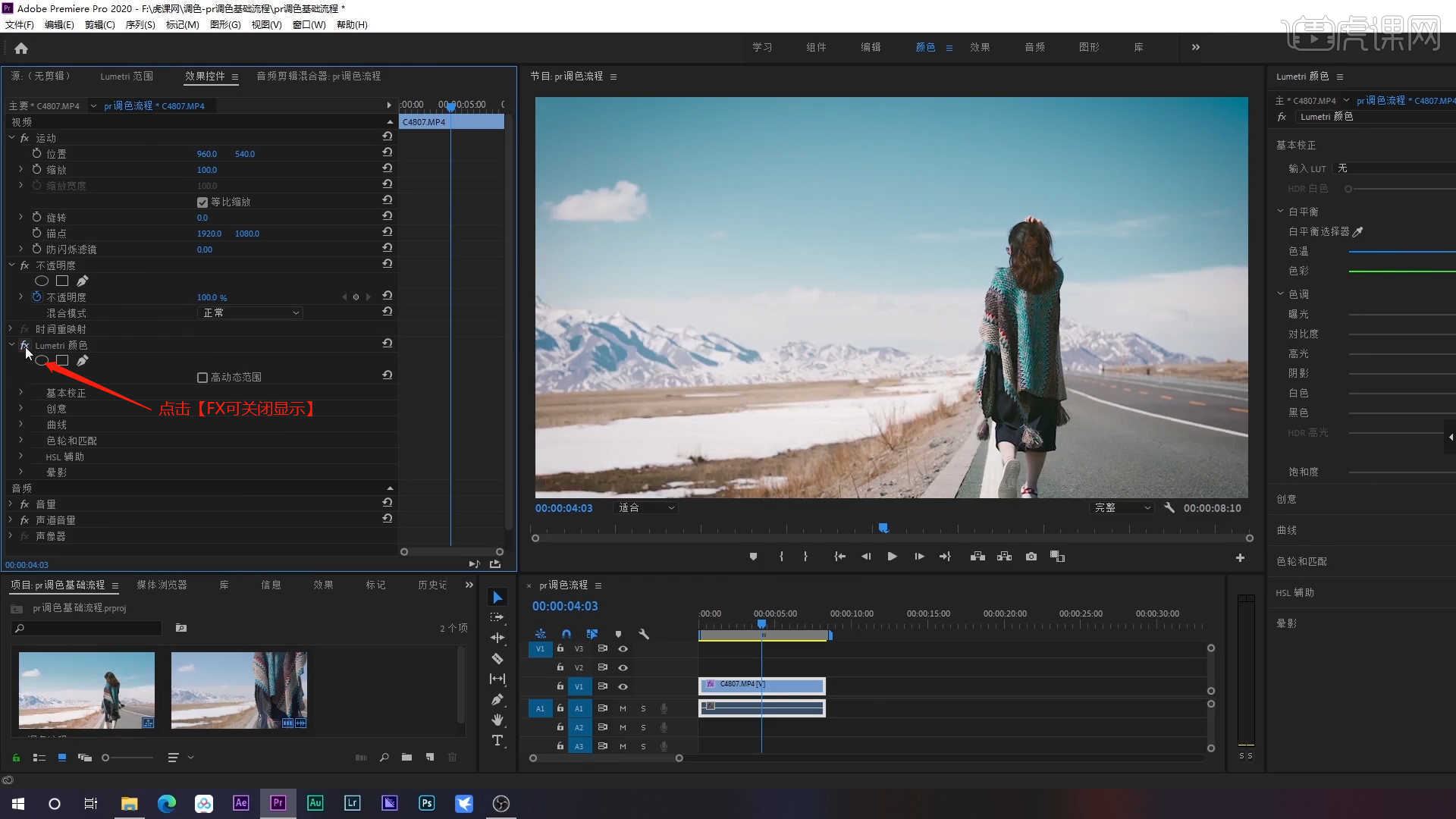Select the Slip tool
The image size is (1456, 819).
pyautogui.click(x=497, y=679)
